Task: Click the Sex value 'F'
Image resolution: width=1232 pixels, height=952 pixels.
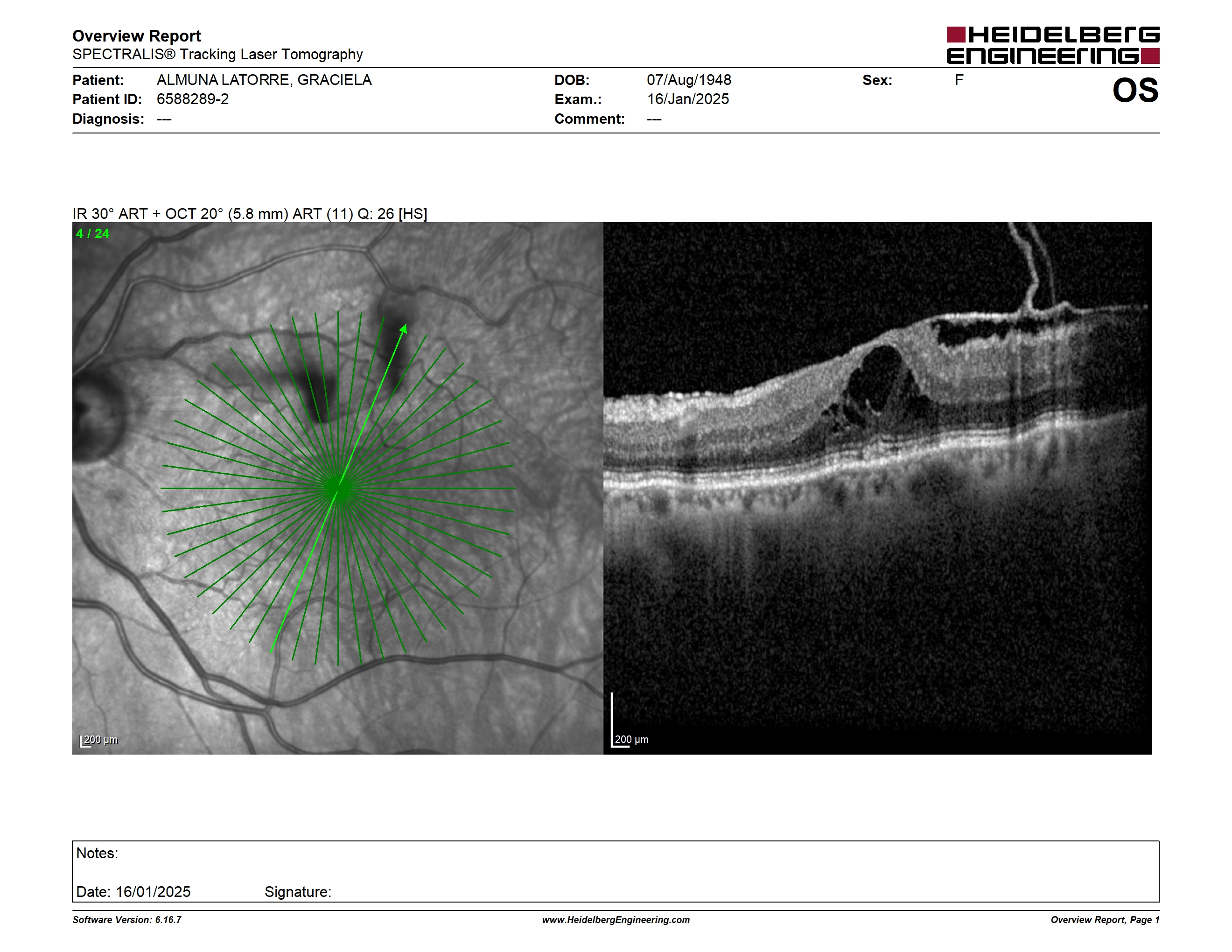Action: point(959,80)
